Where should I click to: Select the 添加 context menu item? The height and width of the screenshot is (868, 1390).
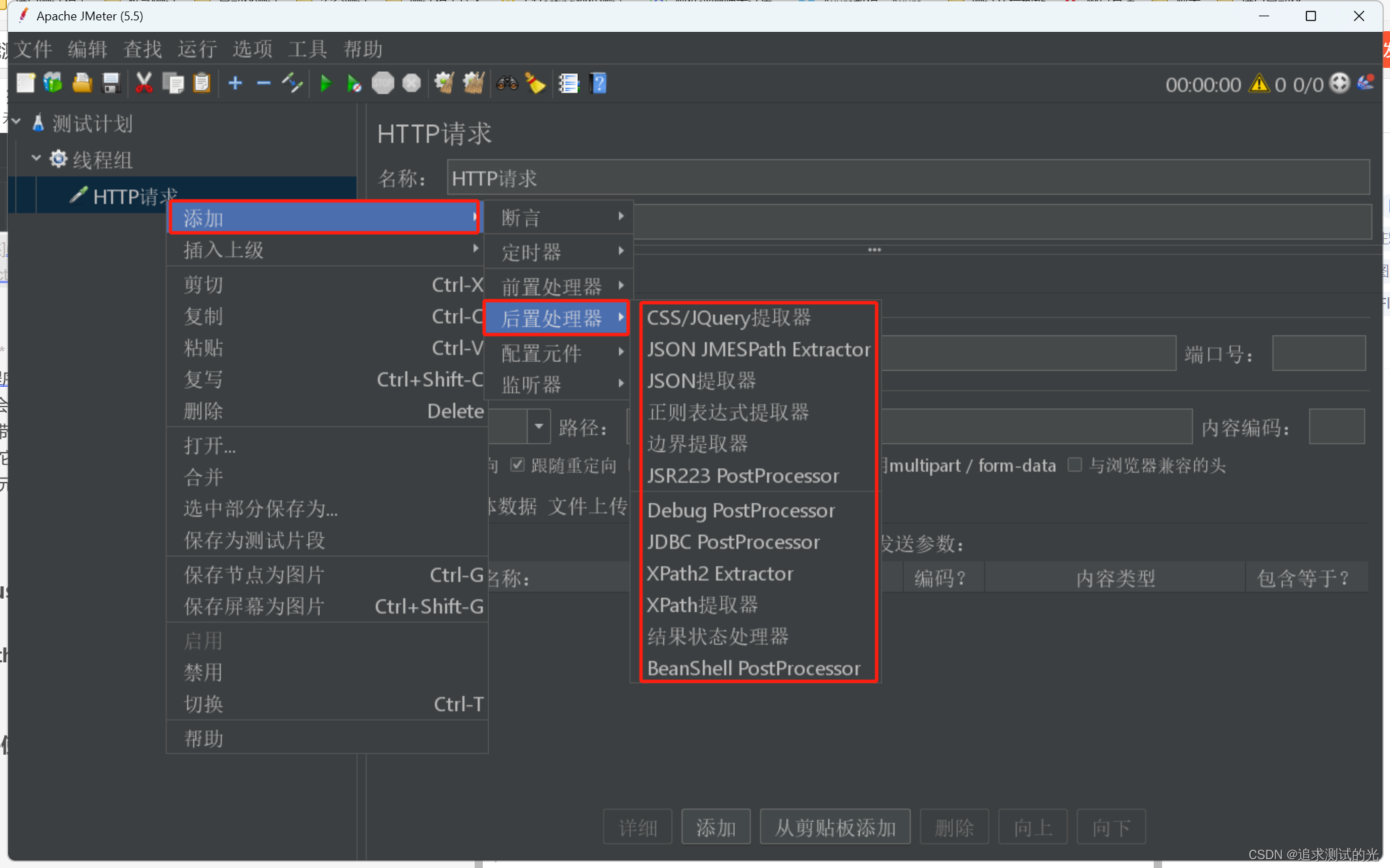coord(325,218)
